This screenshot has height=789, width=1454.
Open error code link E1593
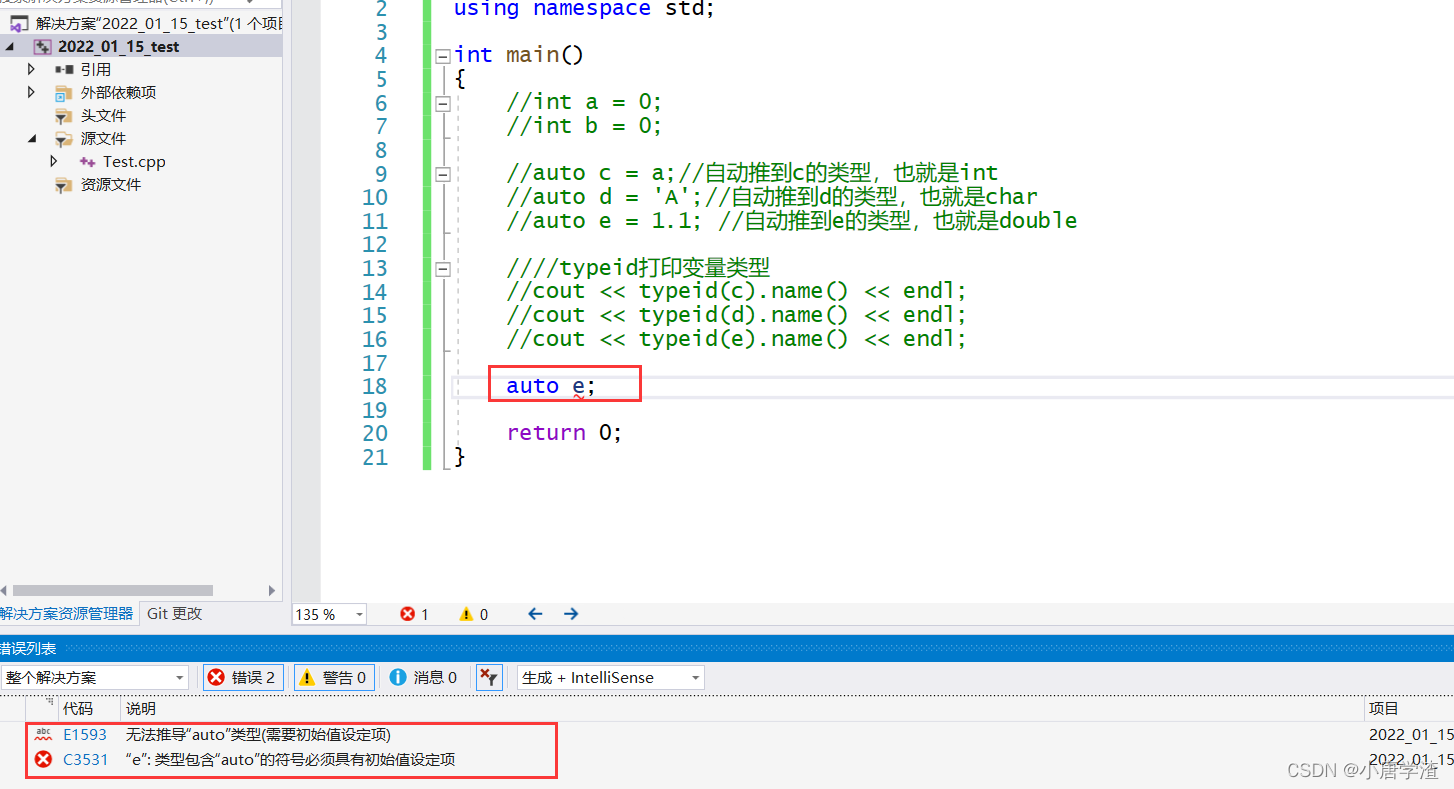[x=85, y=735]
